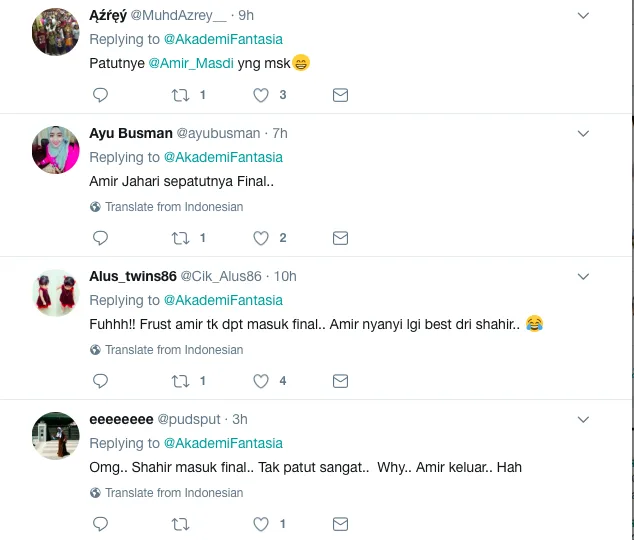Open Ayu Busman's profile picture
The width and height of the screenshot is (634, 540).
click(x=56, y=150)
